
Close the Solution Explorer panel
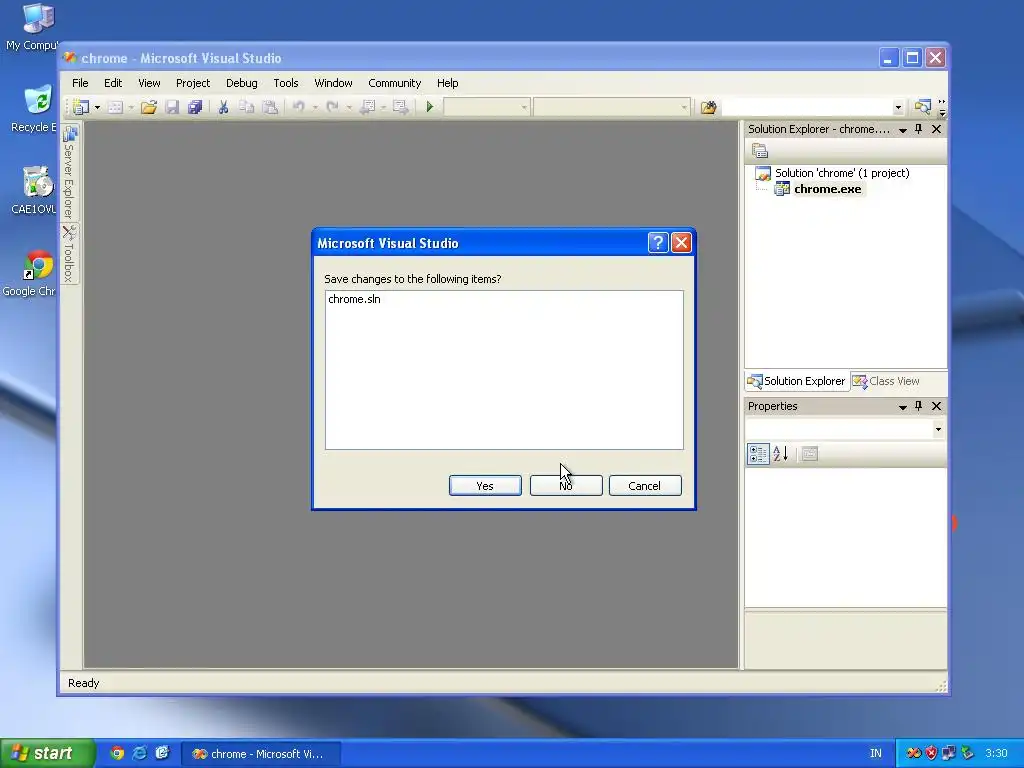click(936, 129)
